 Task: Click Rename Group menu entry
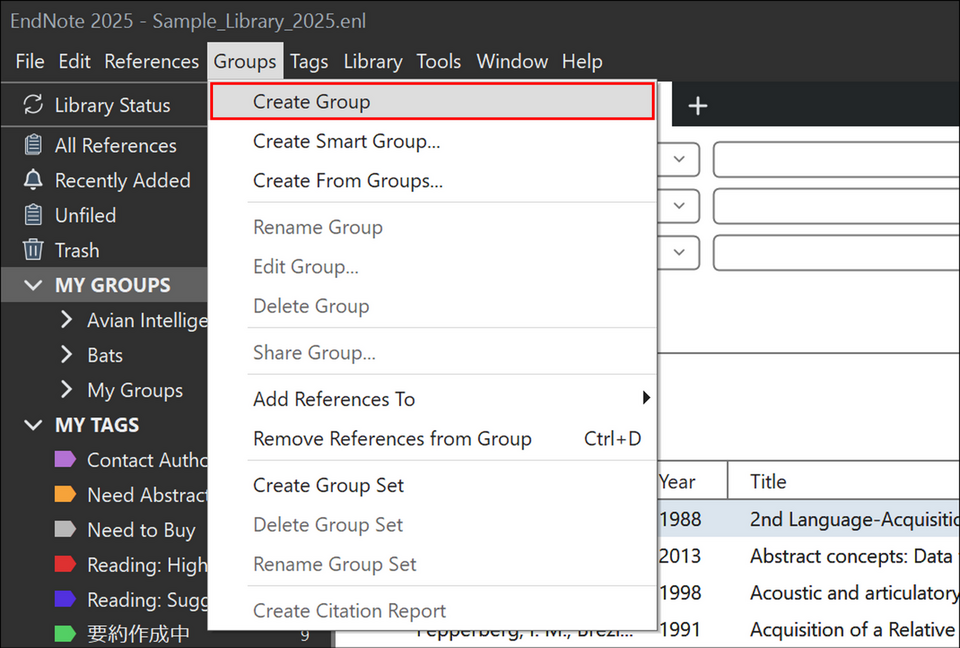tap(432, 227)
